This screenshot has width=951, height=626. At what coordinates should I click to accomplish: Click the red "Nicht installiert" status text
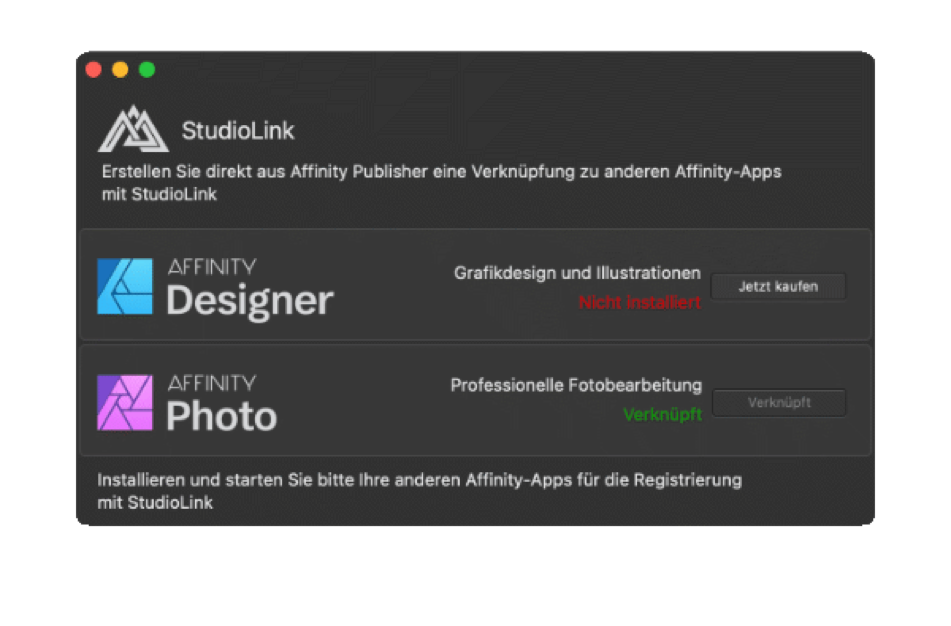point(639,302)
